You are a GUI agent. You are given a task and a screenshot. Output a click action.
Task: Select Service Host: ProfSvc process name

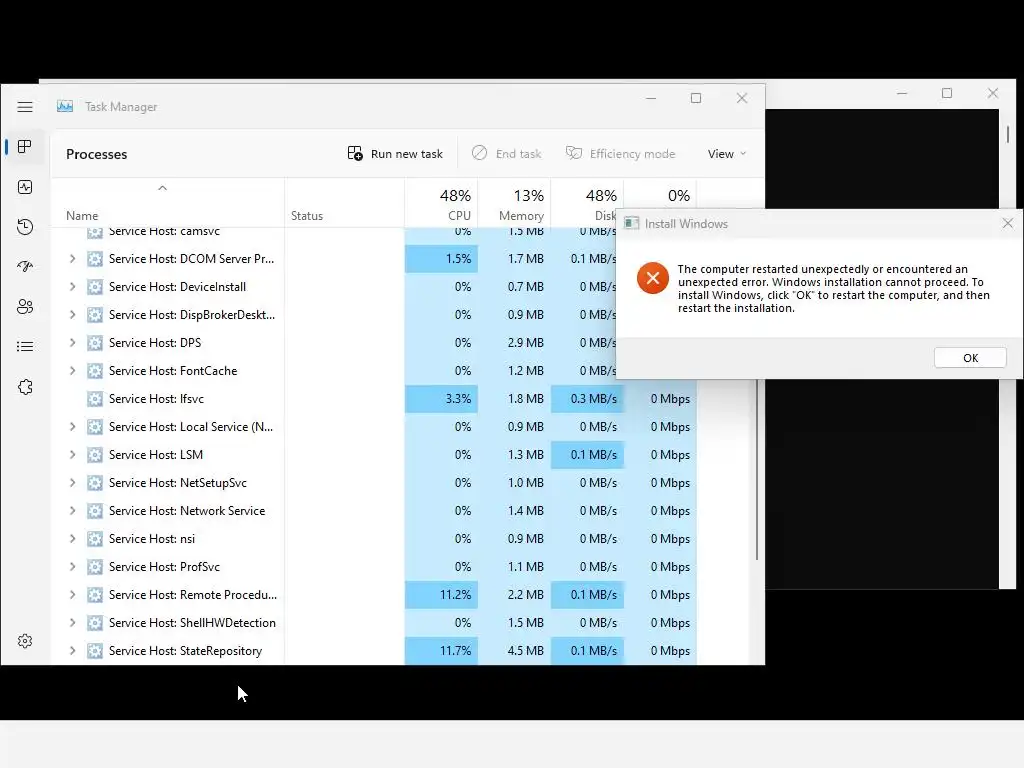(165, 567)
